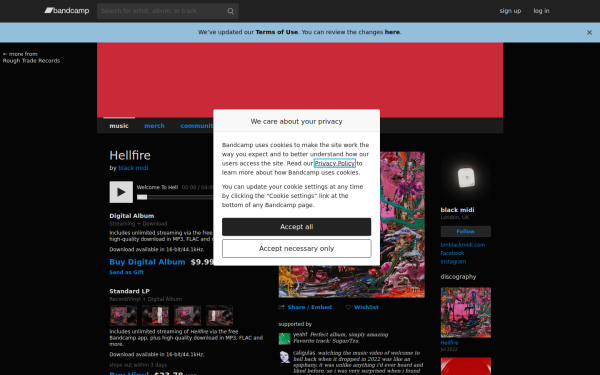
Task: Click Share / Embed
Action: tap(309, 307)
